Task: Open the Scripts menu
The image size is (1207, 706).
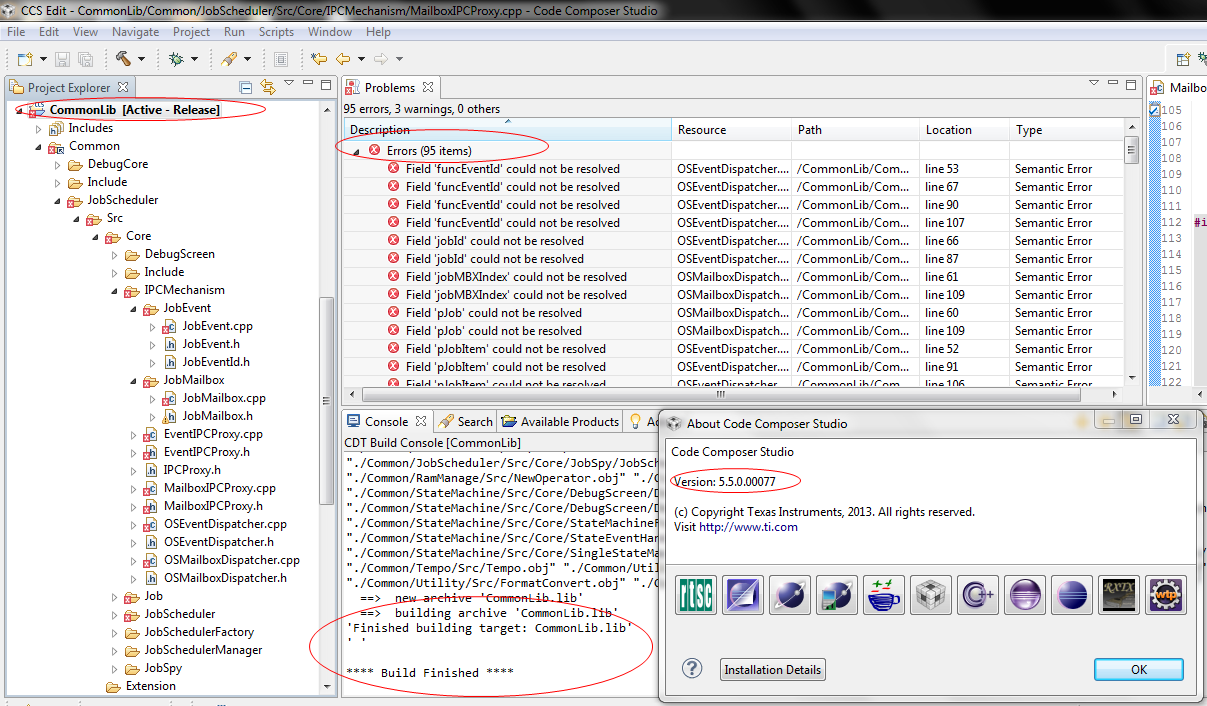Action: [x=276, y=32]
